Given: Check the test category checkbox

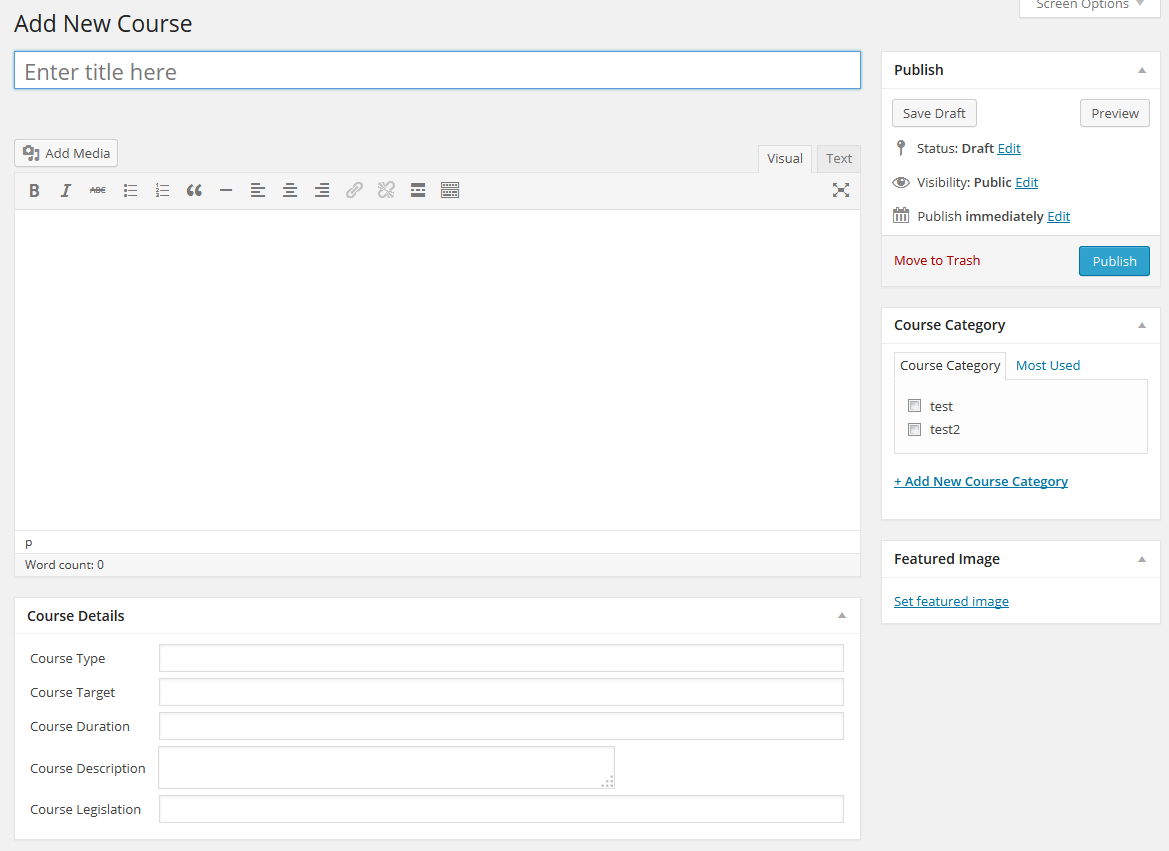Looking at the screenshot, I should 914,406.
